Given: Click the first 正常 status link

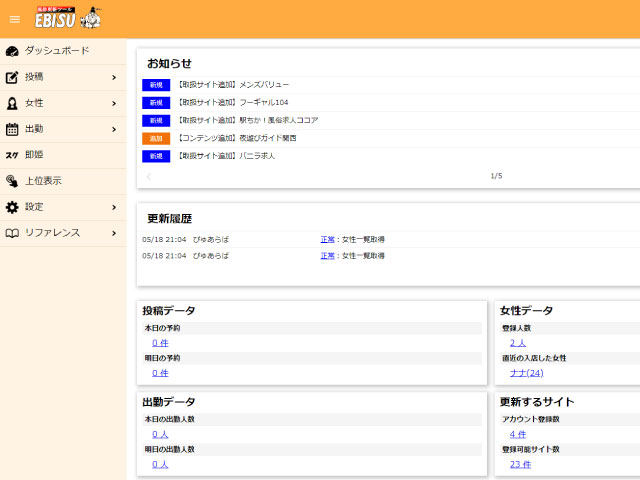Looking at the screenshot, I should [327, 240].
